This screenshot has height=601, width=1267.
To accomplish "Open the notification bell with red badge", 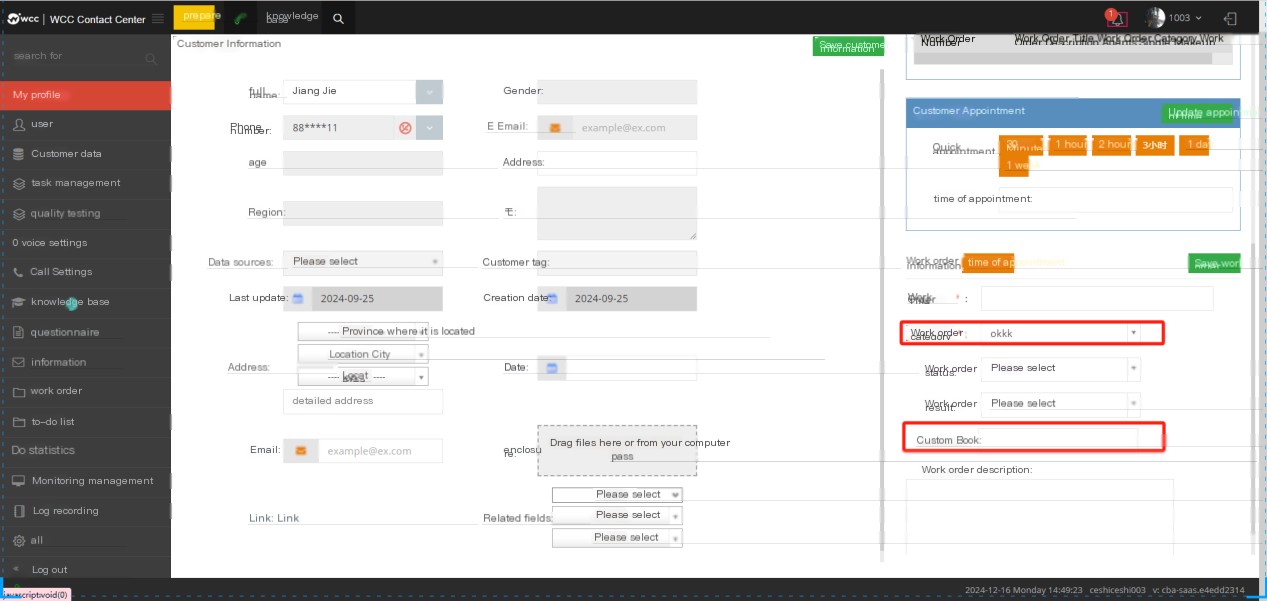I will point(1117,18).
